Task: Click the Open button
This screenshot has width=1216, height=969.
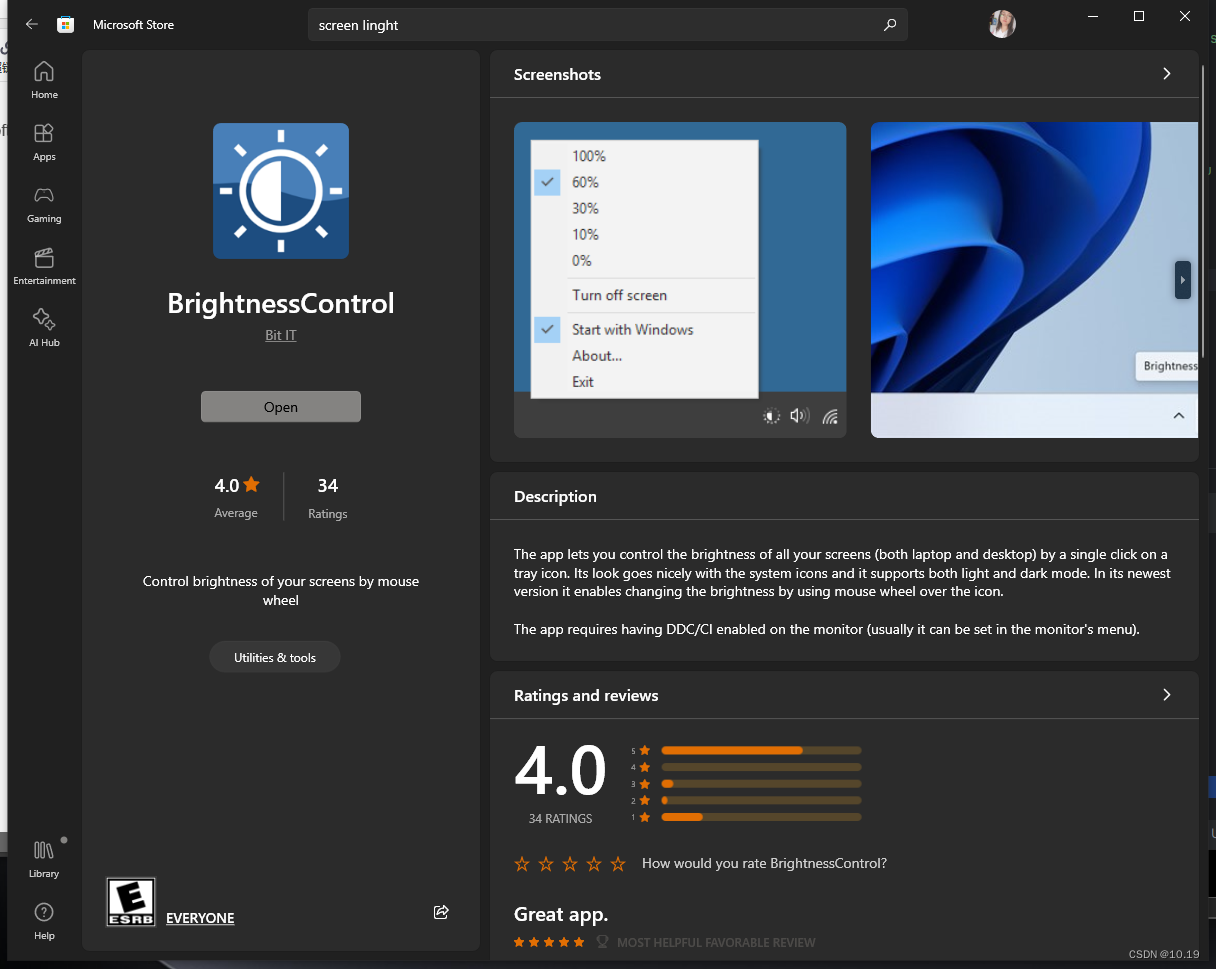Action: coord(281,407)
